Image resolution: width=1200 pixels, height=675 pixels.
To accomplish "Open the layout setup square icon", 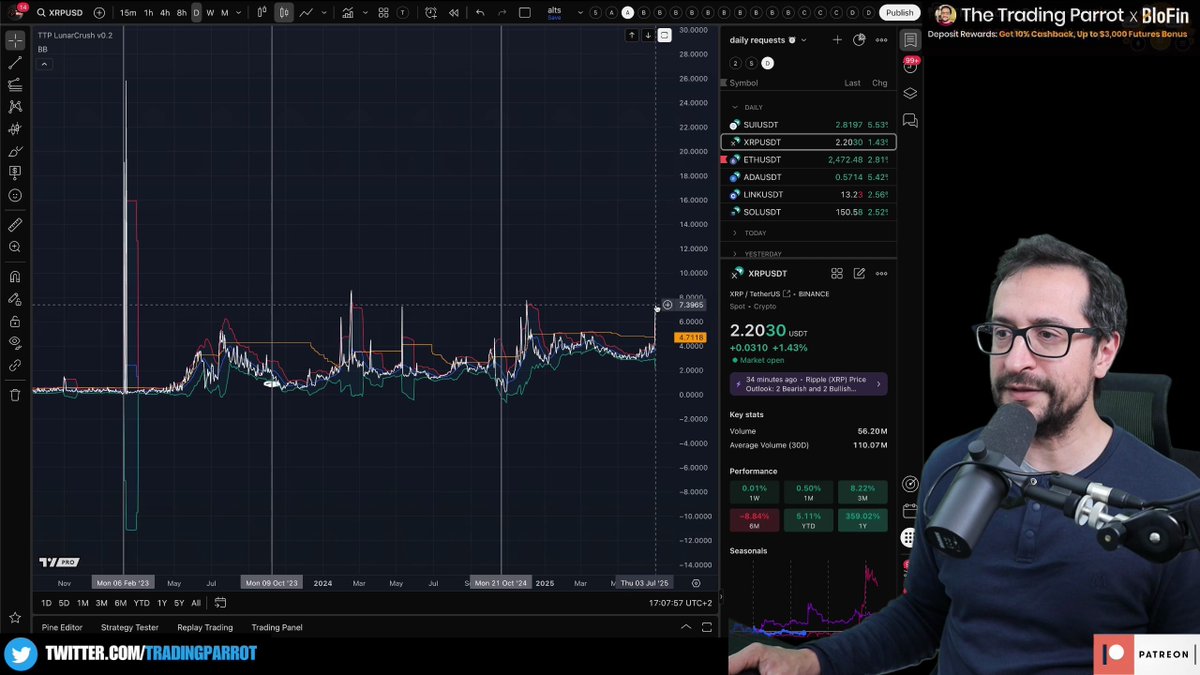I will point(525,13).
